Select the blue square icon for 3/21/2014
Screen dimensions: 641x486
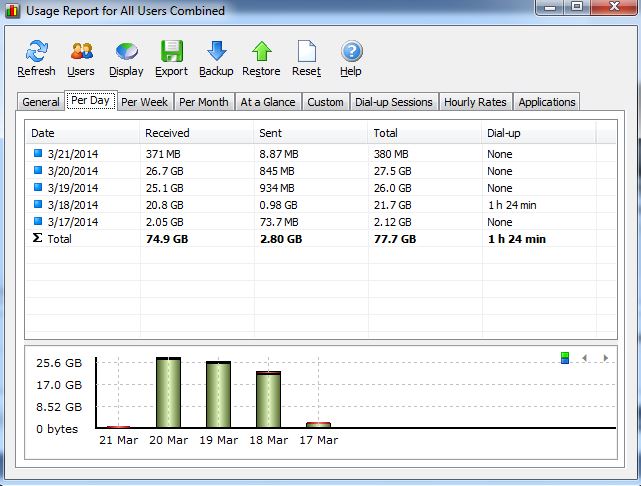pyautogui.click(x=38, y=153)
